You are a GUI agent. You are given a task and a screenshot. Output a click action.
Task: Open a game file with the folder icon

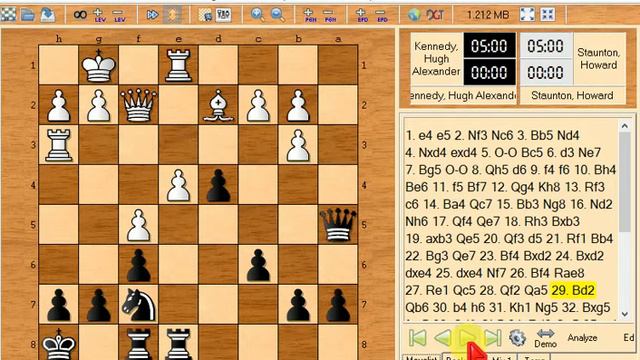(x=28, y=15)
